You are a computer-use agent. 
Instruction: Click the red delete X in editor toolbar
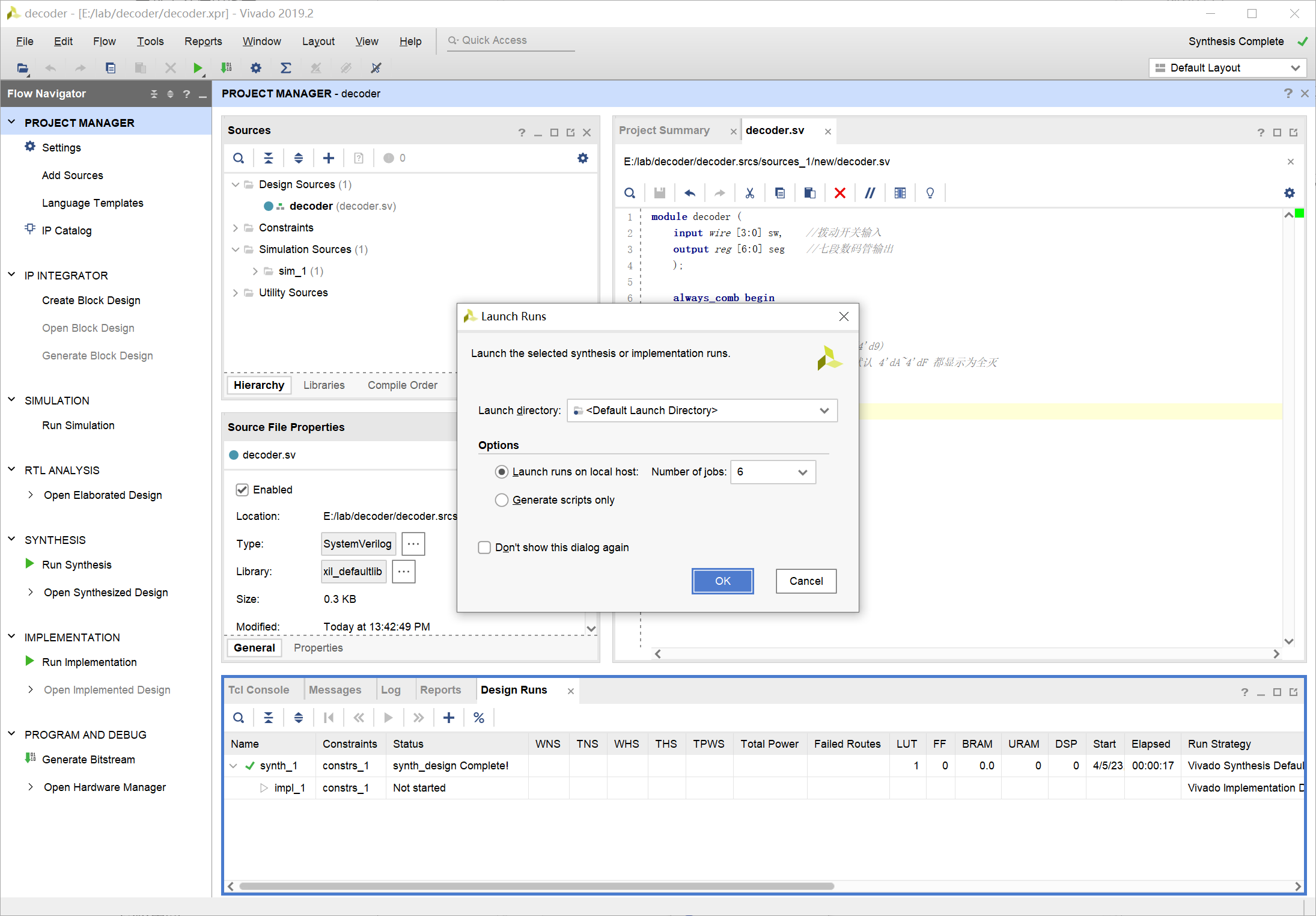(839, 193)
